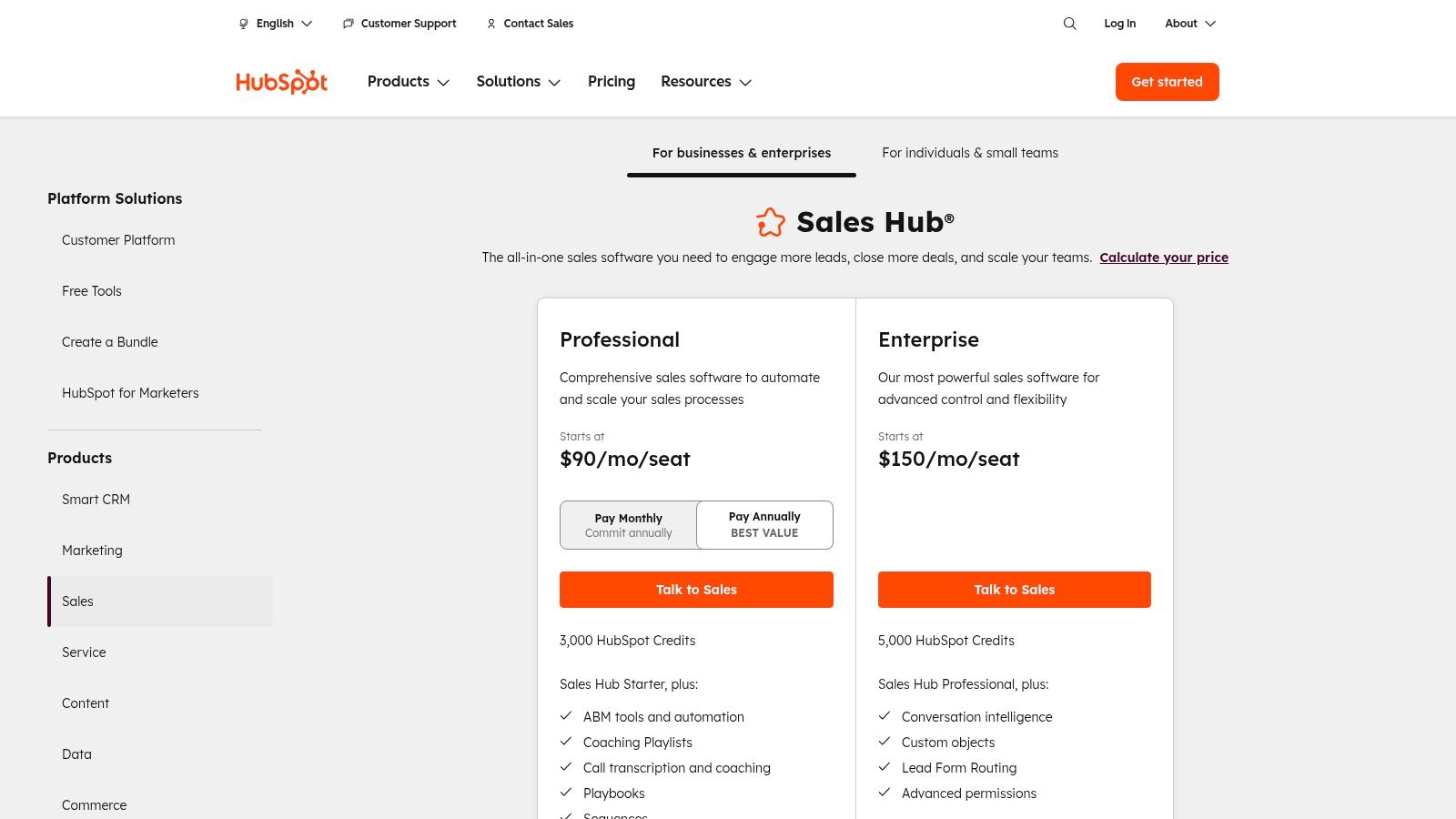Open the About dropdown menu
The image size is (1456, 819).
[1189, 24]
